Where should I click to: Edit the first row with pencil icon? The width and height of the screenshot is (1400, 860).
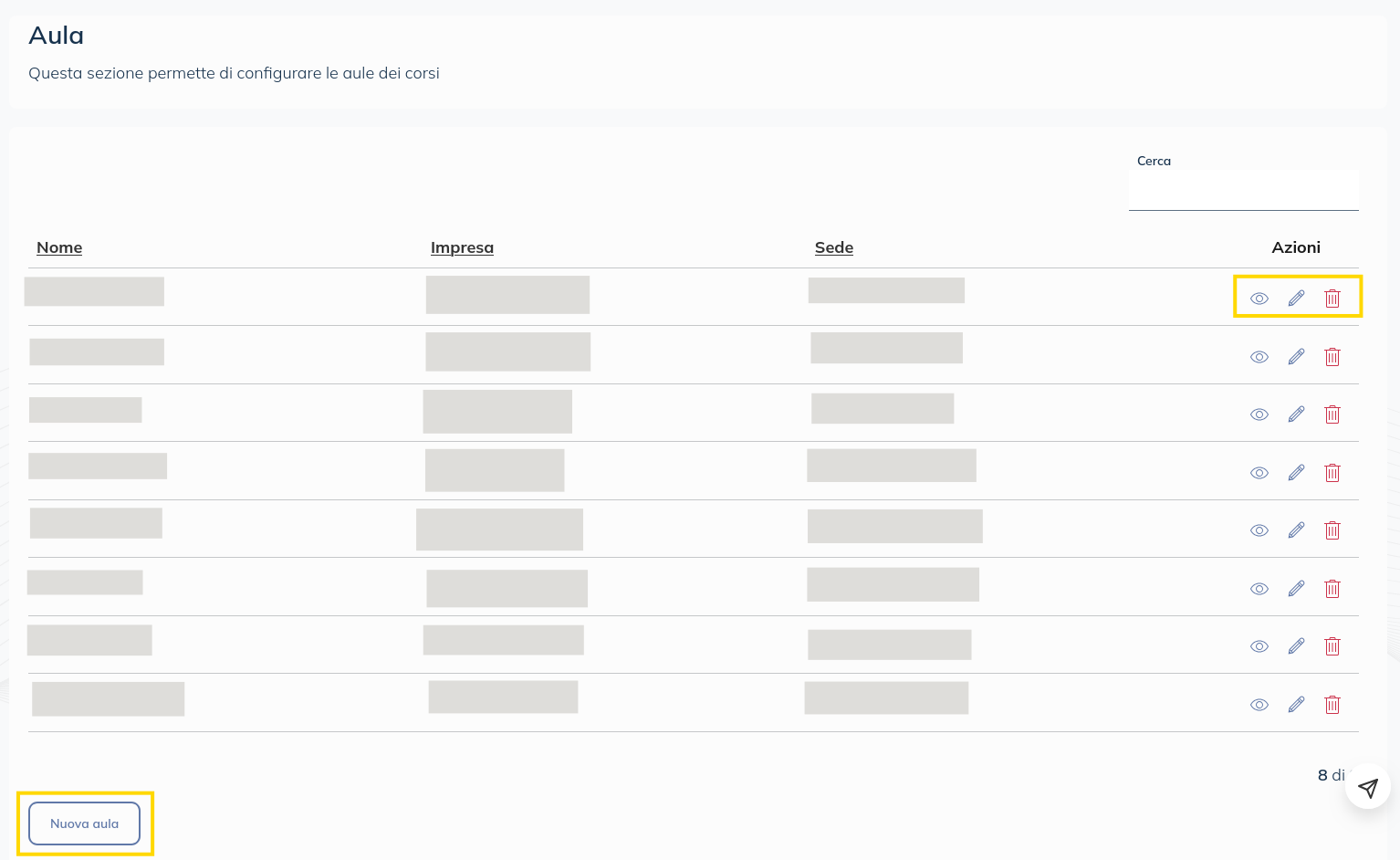point(1296,299)
